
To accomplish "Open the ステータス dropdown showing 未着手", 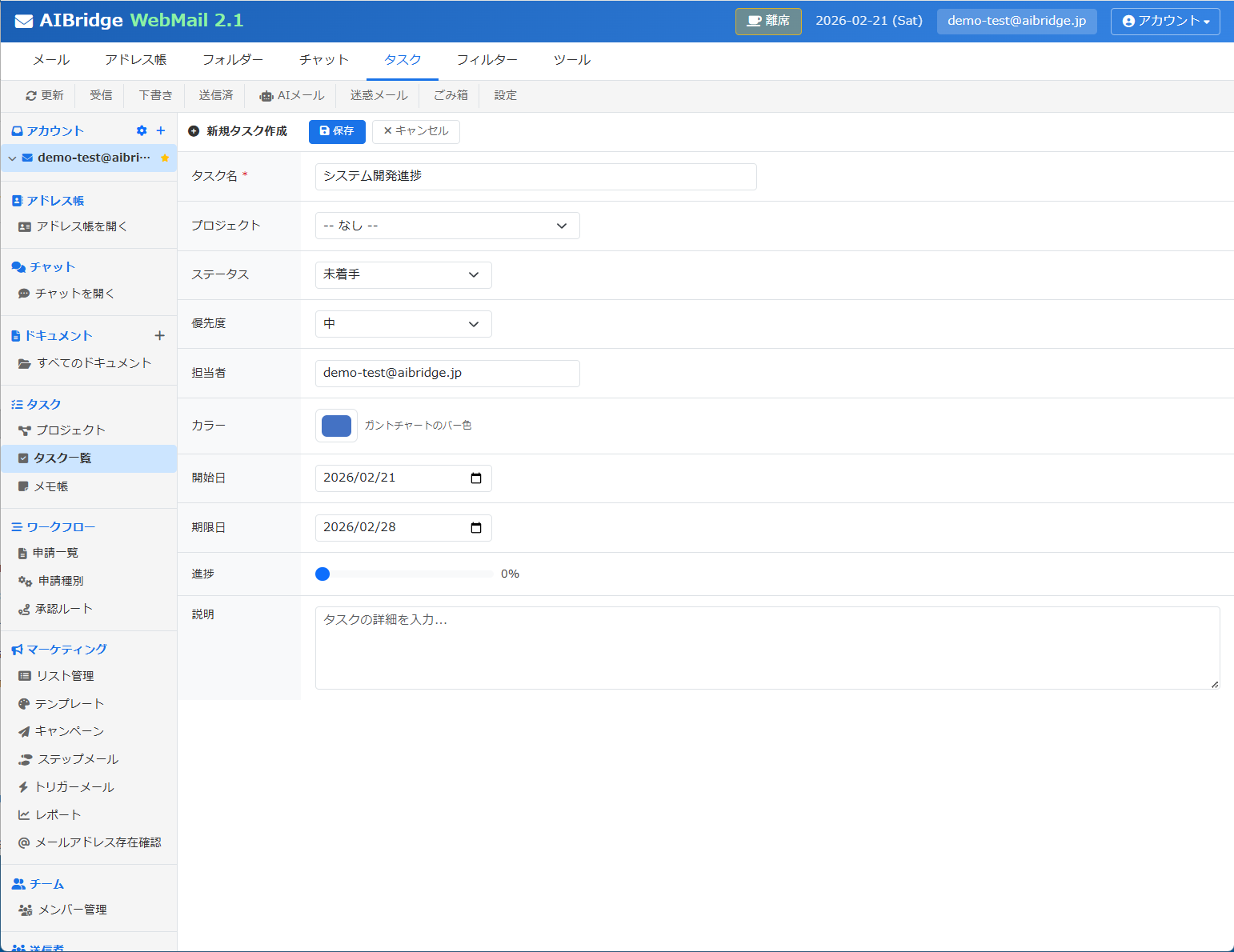I will (403, 274).
